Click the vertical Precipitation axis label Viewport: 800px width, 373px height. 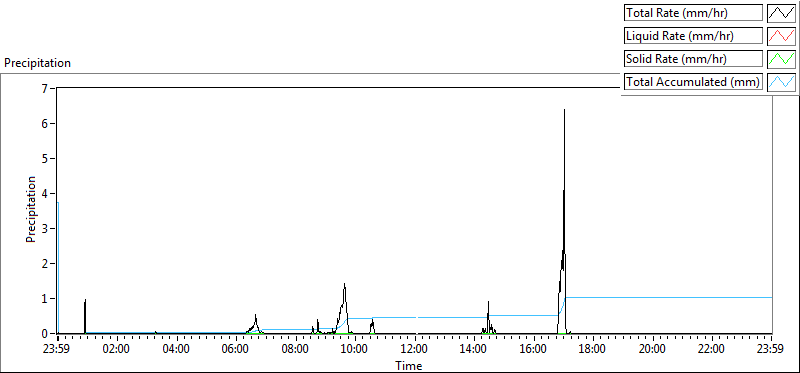pos(31,210)
